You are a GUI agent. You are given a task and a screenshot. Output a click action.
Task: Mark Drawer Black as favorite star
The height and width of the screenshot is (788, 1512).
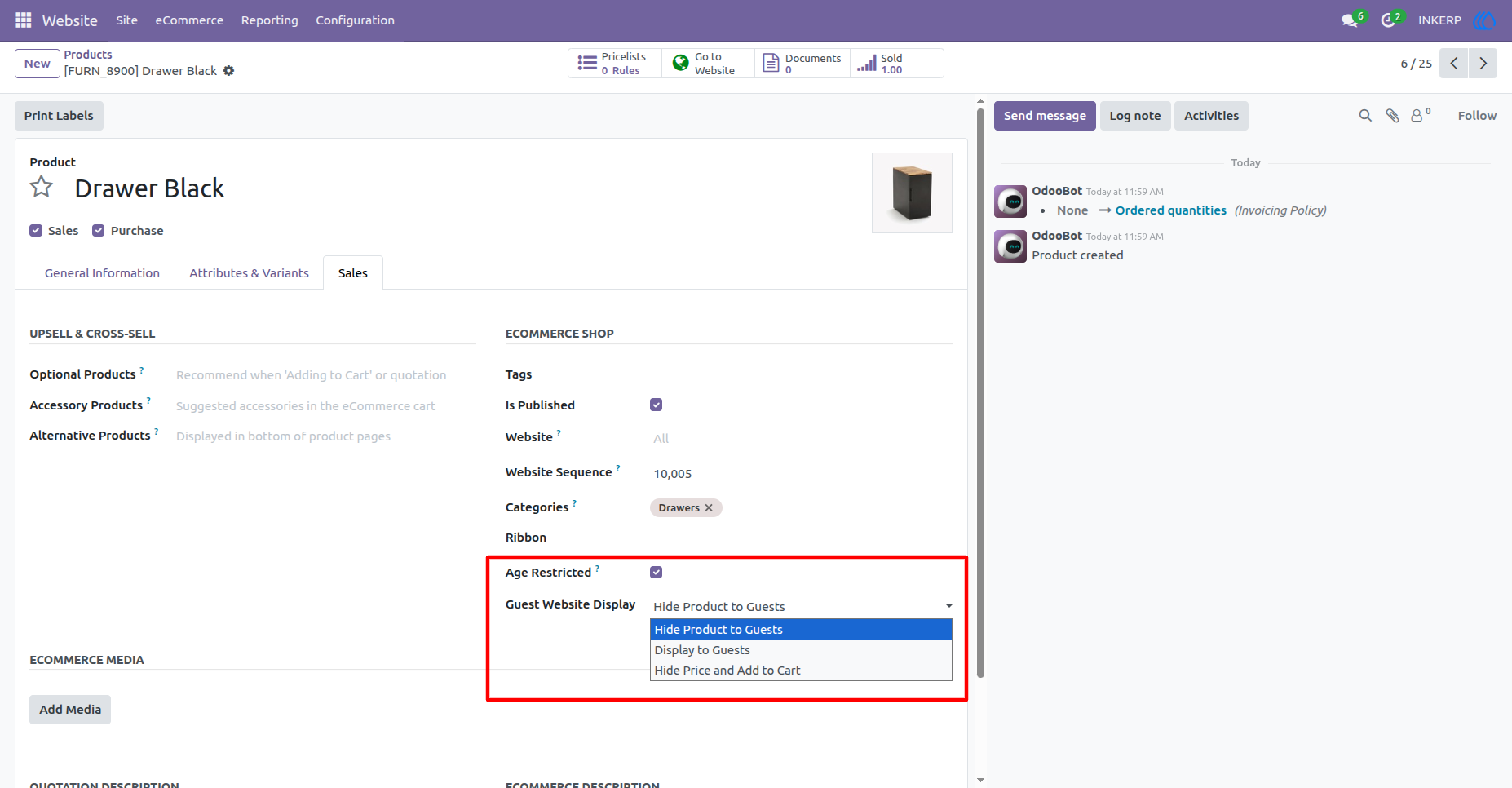(42, 188)
